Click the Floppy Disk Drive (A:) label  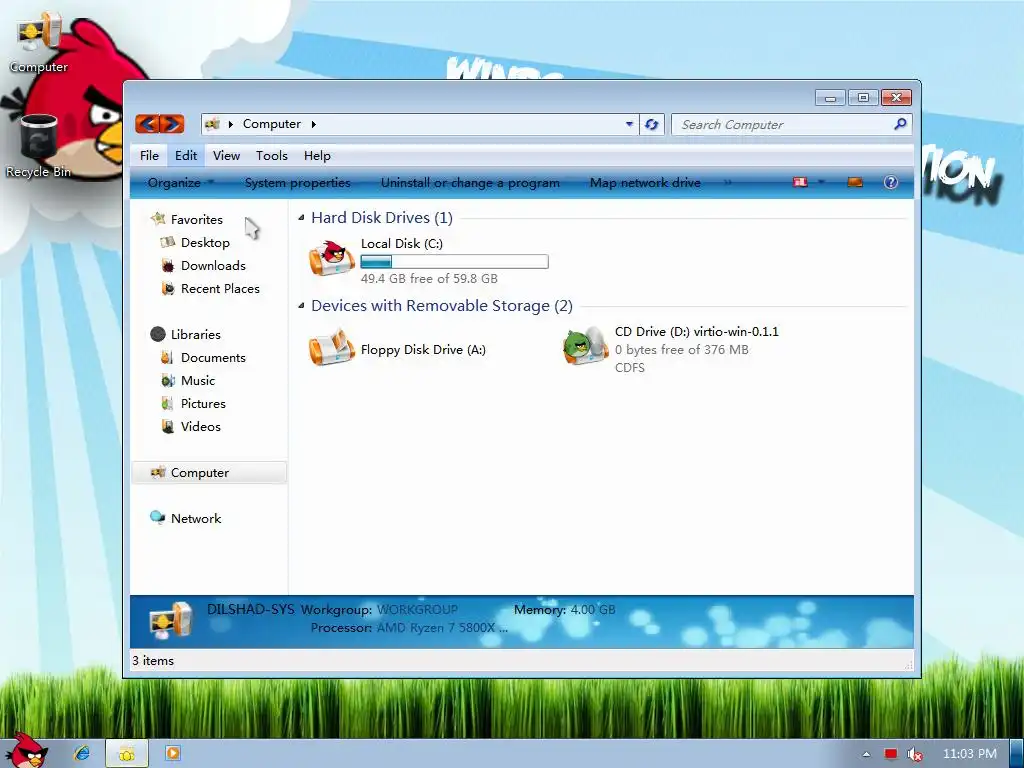423,349
